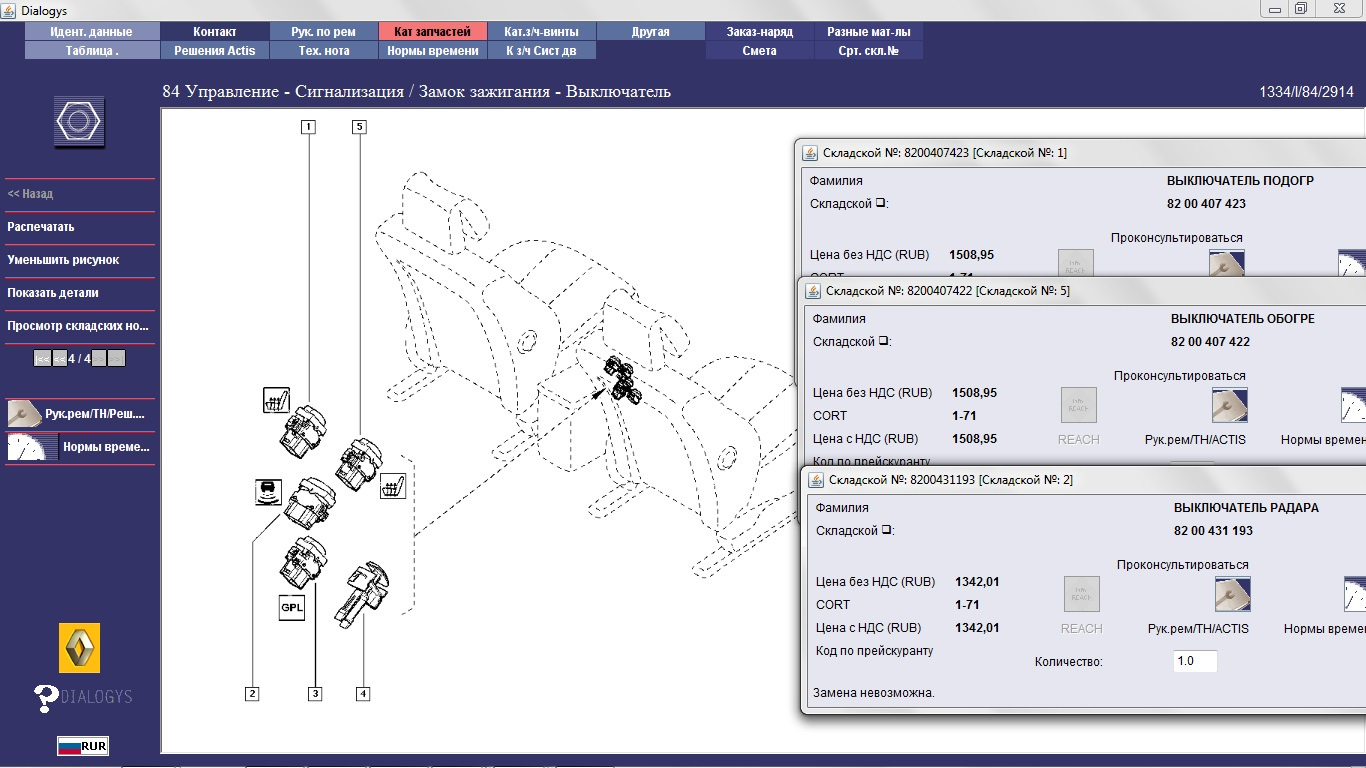Go to next drawing page
The image size is (1366, 768).
click(x=100, y=358)
